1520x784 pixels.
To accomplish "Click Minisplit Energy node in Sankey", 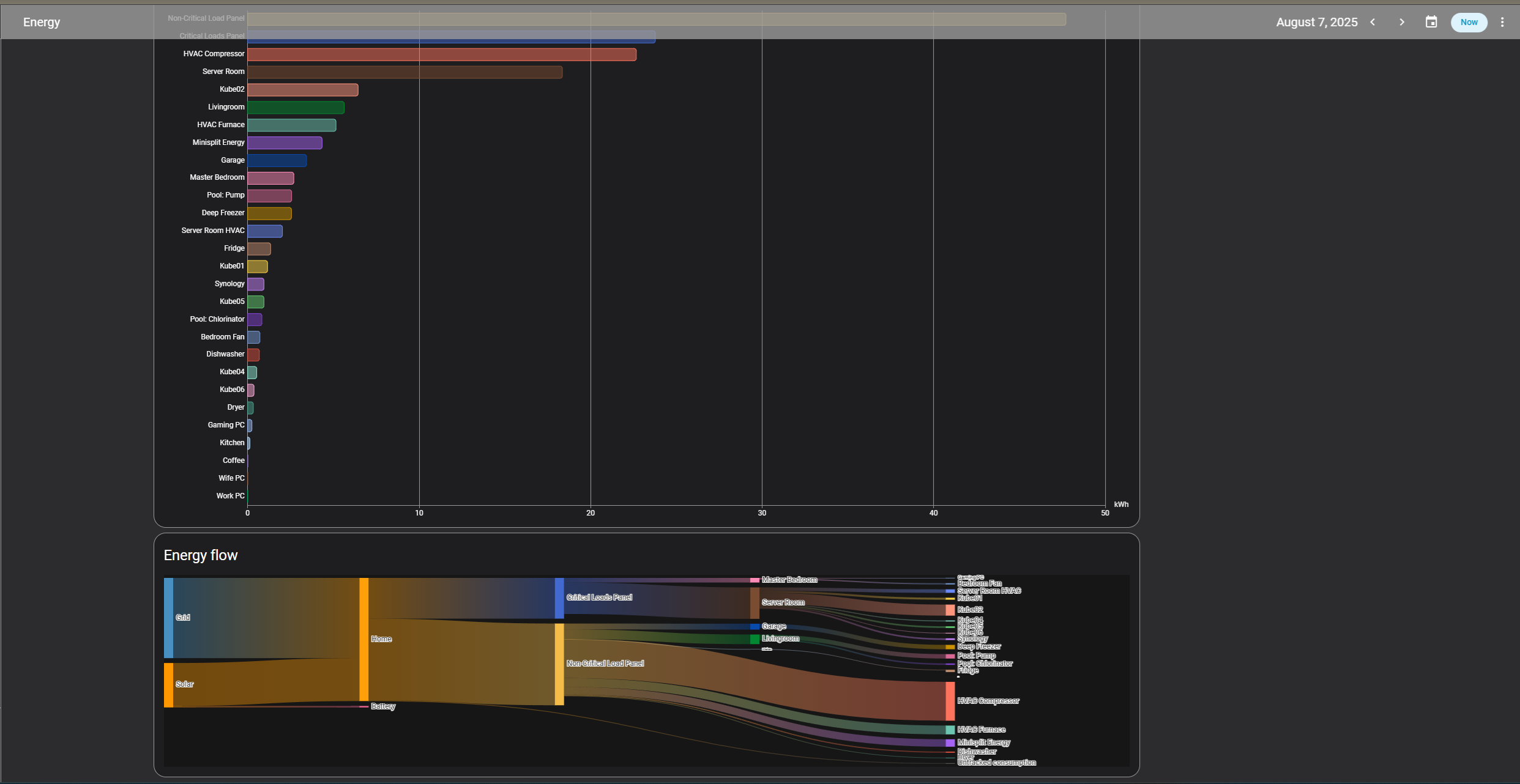I will pos(950,742).
